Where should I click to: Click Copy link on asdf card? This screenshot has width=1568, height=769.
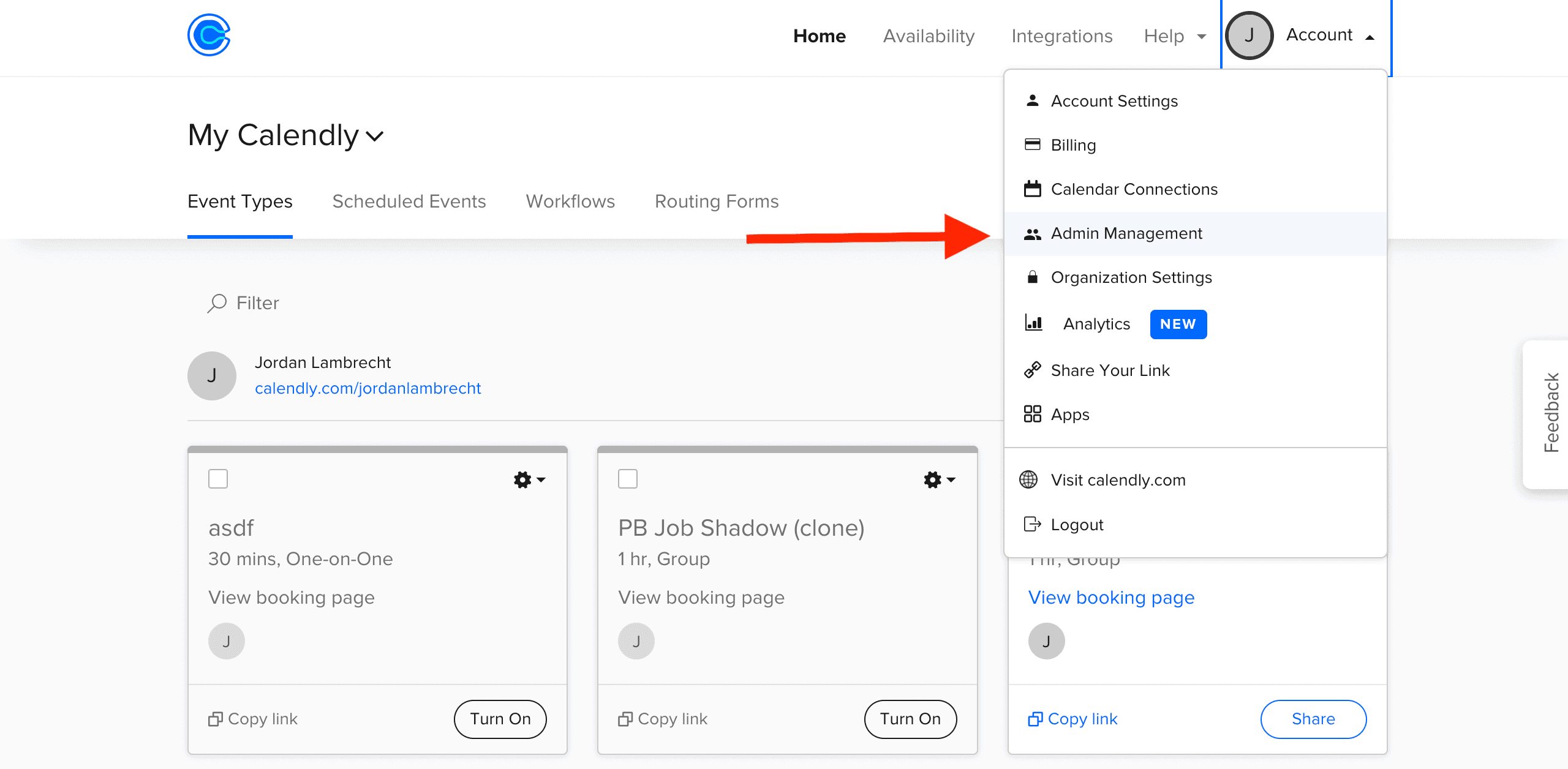(253, 719)
